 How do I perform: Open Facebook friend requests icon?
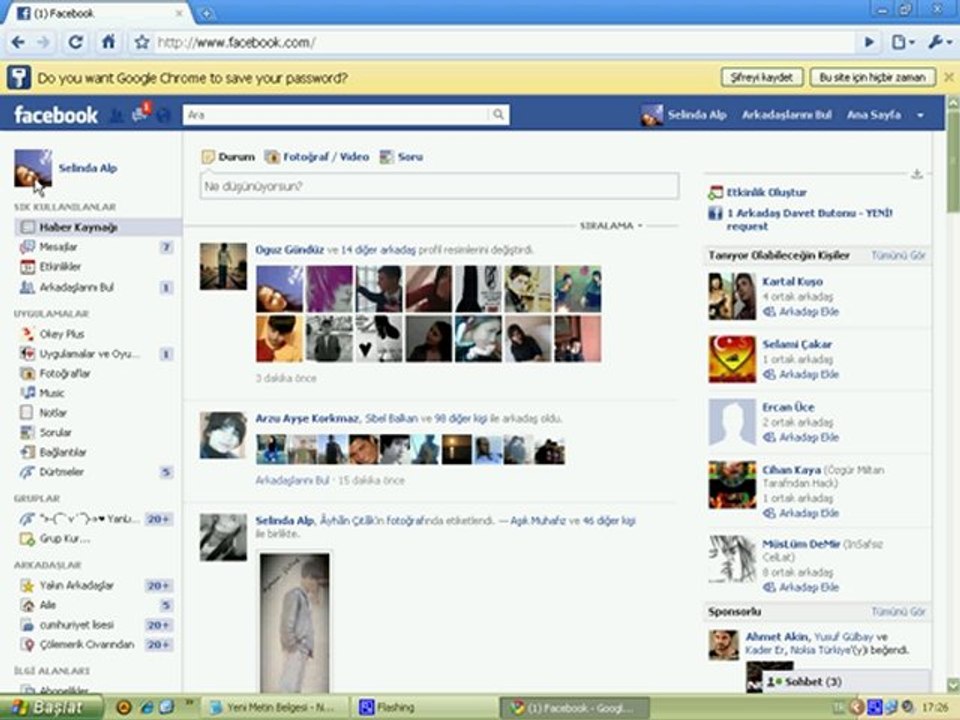pyautogui.click(x=116, y=114)
